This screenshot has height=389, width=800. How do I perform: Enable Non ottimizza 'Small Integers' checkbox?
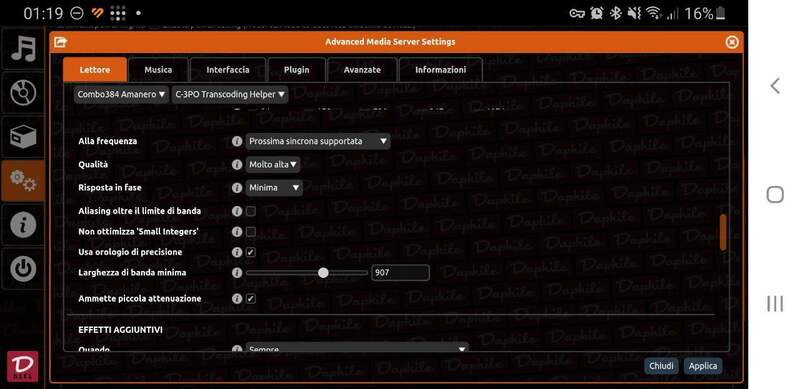251,232
